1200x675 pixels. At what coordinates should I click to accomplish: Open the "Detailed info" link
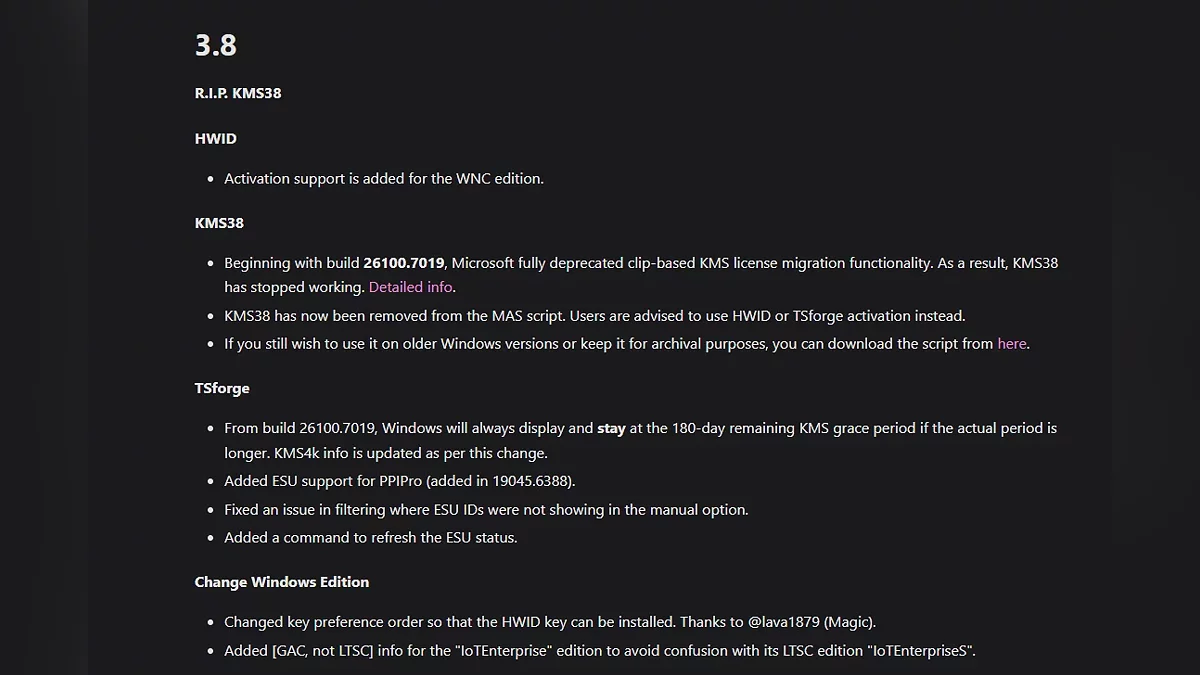coord(410,287)
